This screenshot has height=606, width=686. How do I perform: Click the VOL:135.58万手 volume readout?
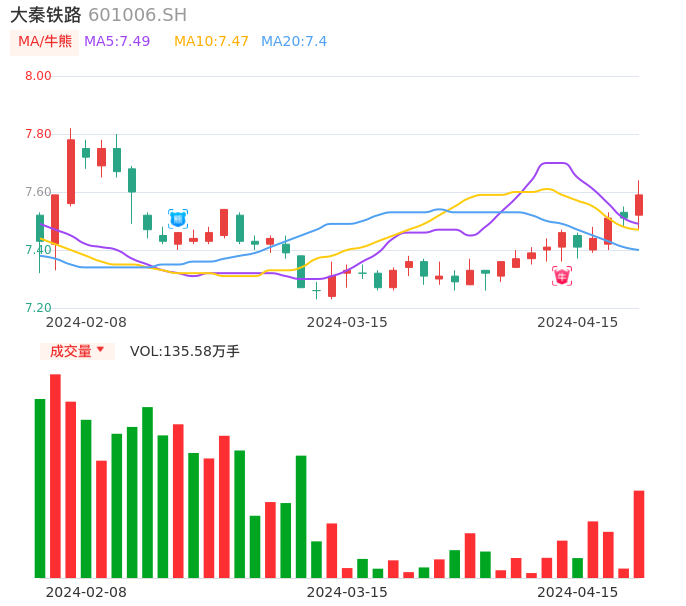(185, 351)
